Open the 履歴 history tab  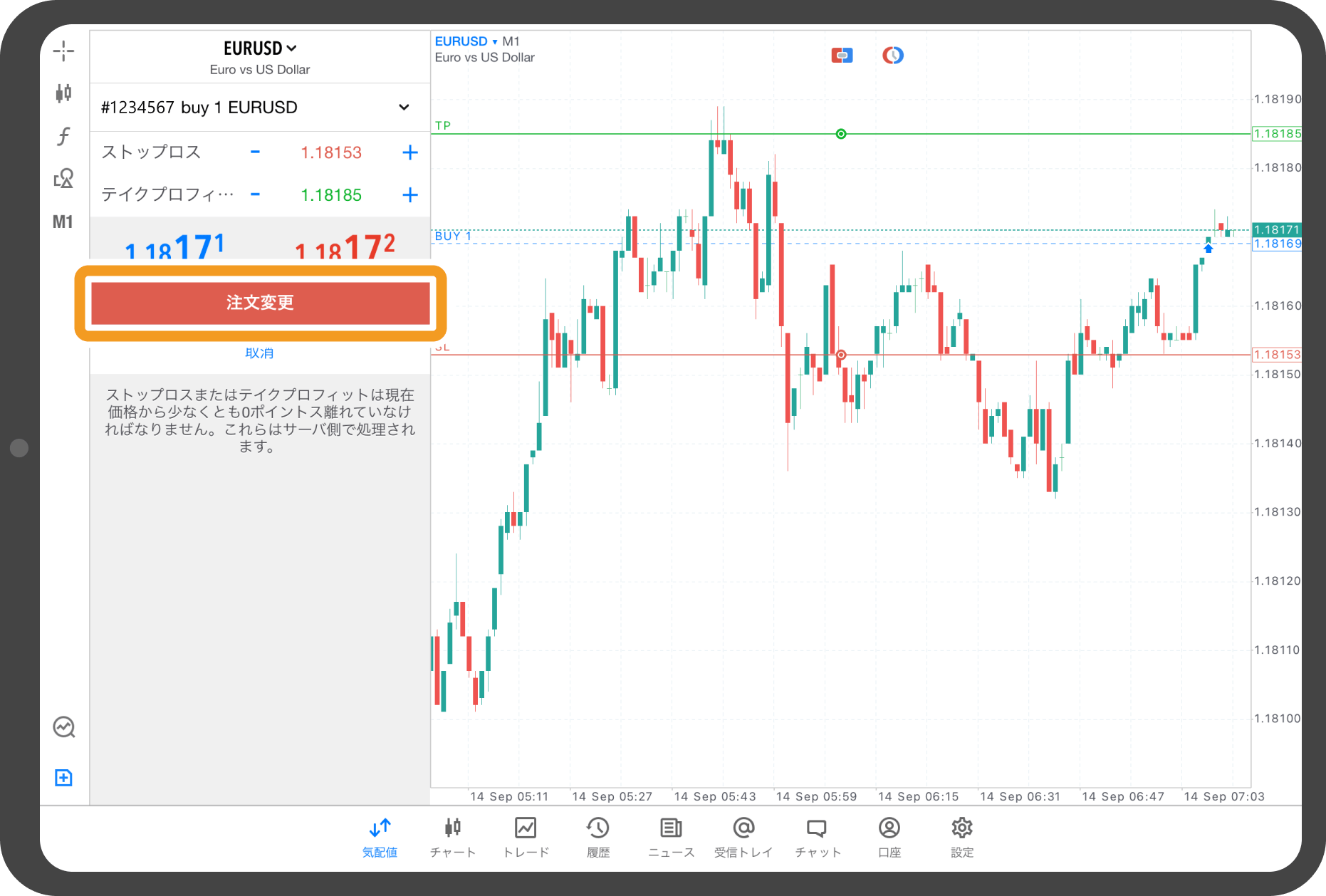pos(598,838)
